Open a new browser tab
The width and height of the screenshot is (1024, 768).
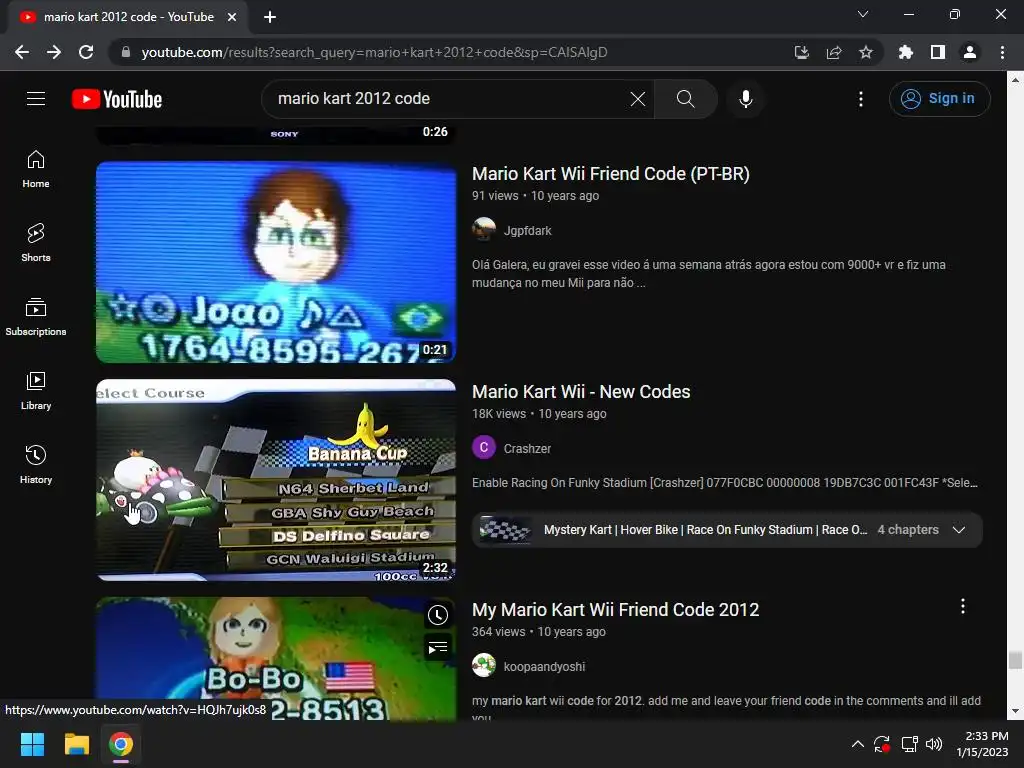(x=270, y=17)
